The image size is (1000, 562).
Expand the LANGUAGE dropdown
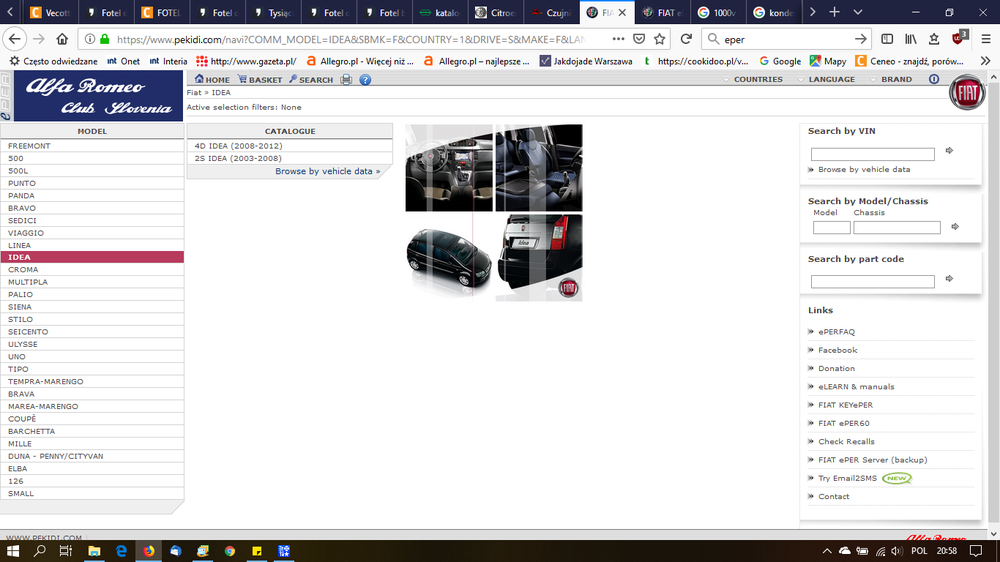pyautogui.click(x=826, y=79)
